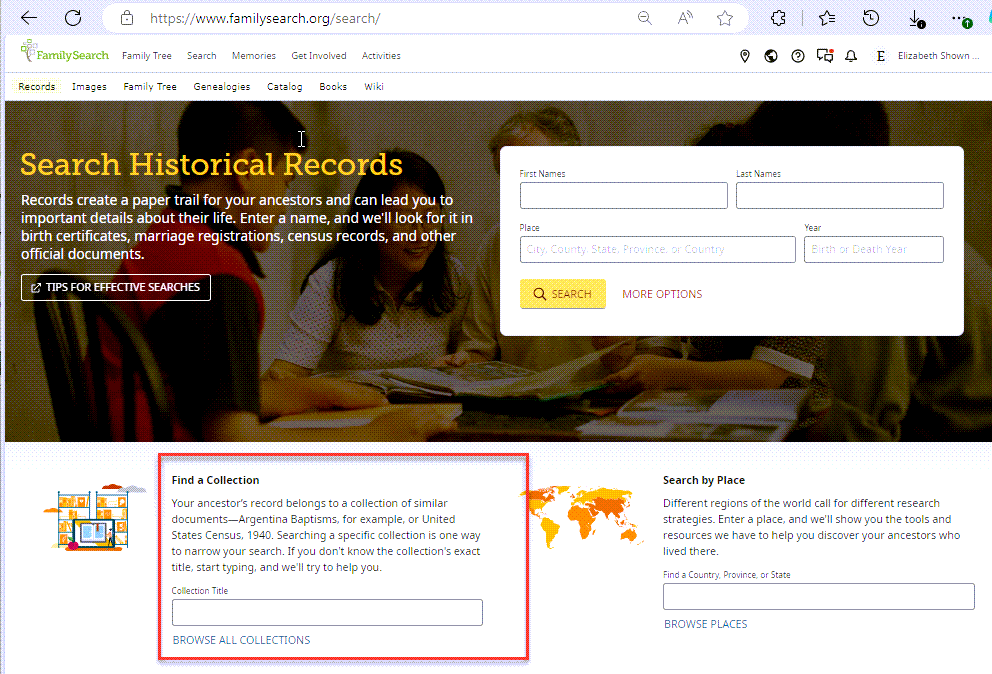Image resolution: width=992 pixels, height=674 pixels.
Task: Focus the Birth or Death Year field
Action: pyautogui.click(x=874, y=249)
